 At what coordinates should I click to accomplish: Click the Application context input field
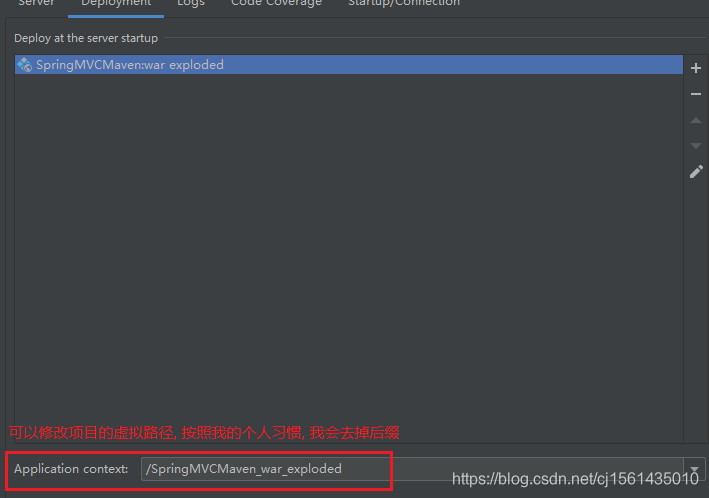click(x=412, y=469)
